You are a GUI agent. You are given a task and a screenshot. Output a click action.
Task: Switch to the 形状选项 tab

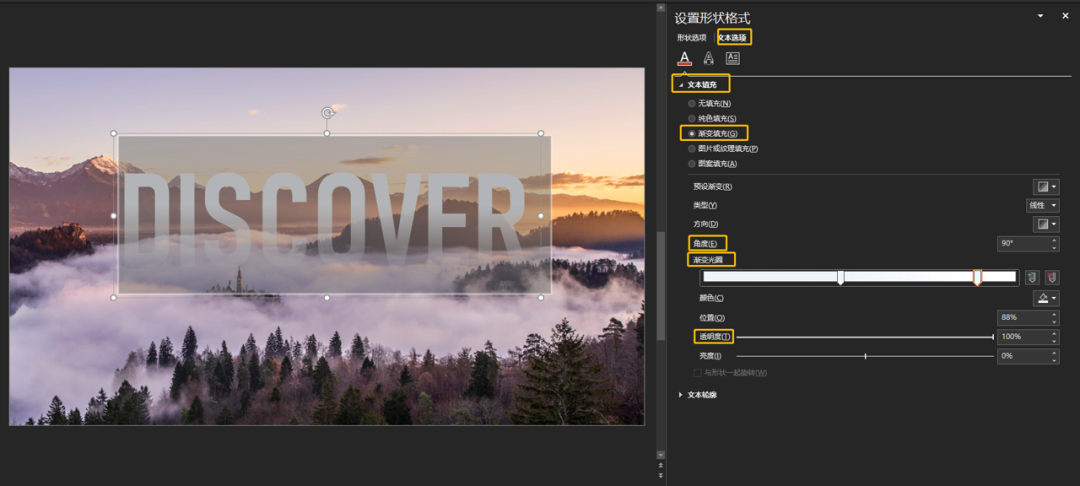(691, 38)
